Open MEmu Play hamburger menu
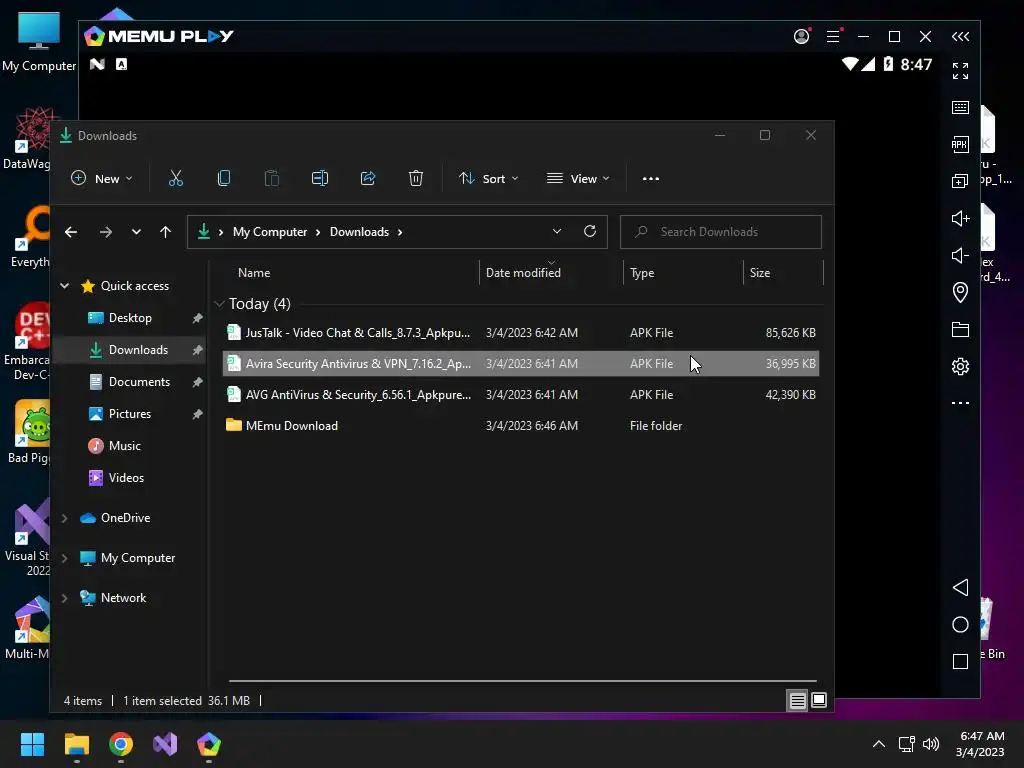Screen dimensions: 1024x768 point(833,37)
